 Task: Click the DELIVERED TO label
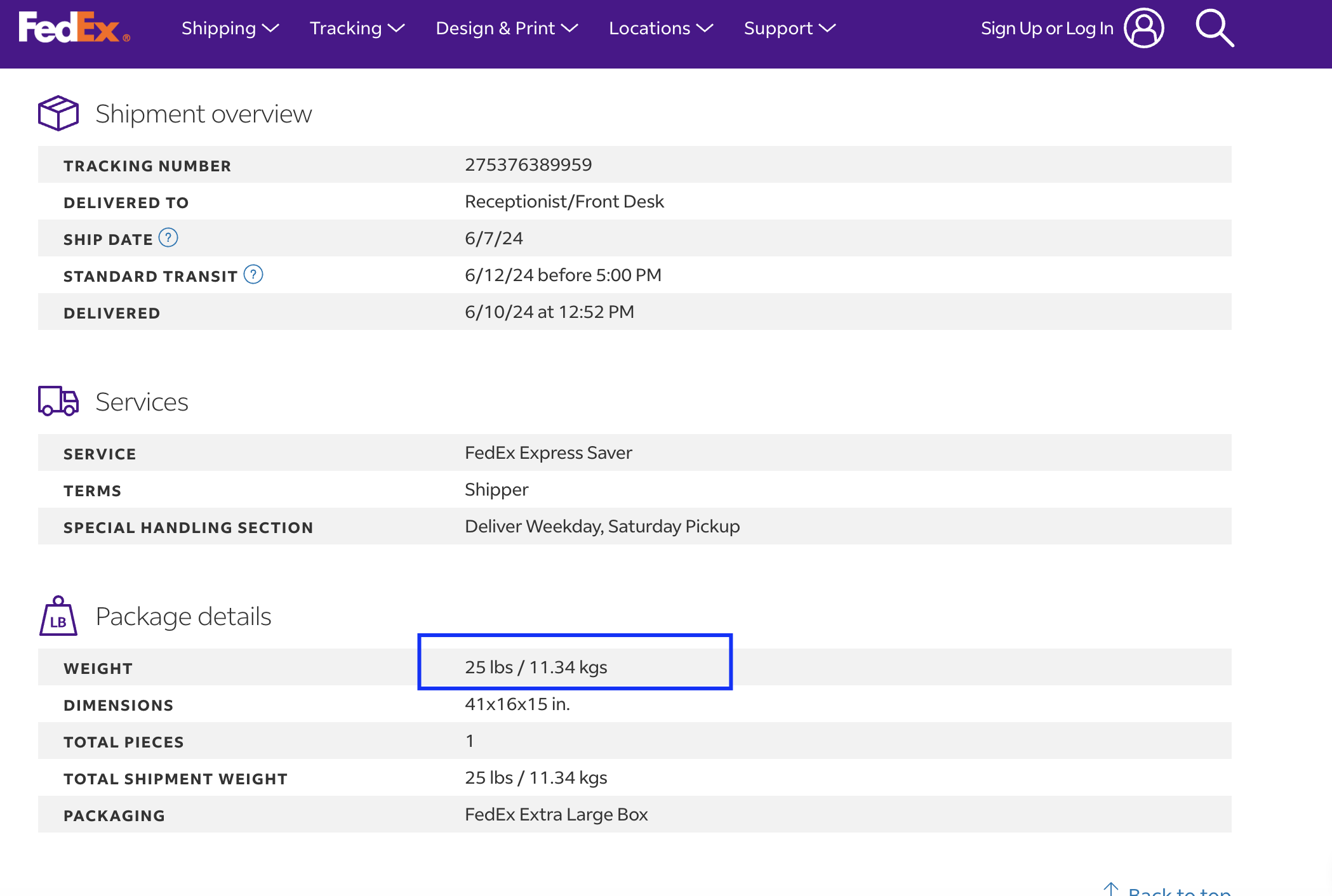click(x=126, y=202)
